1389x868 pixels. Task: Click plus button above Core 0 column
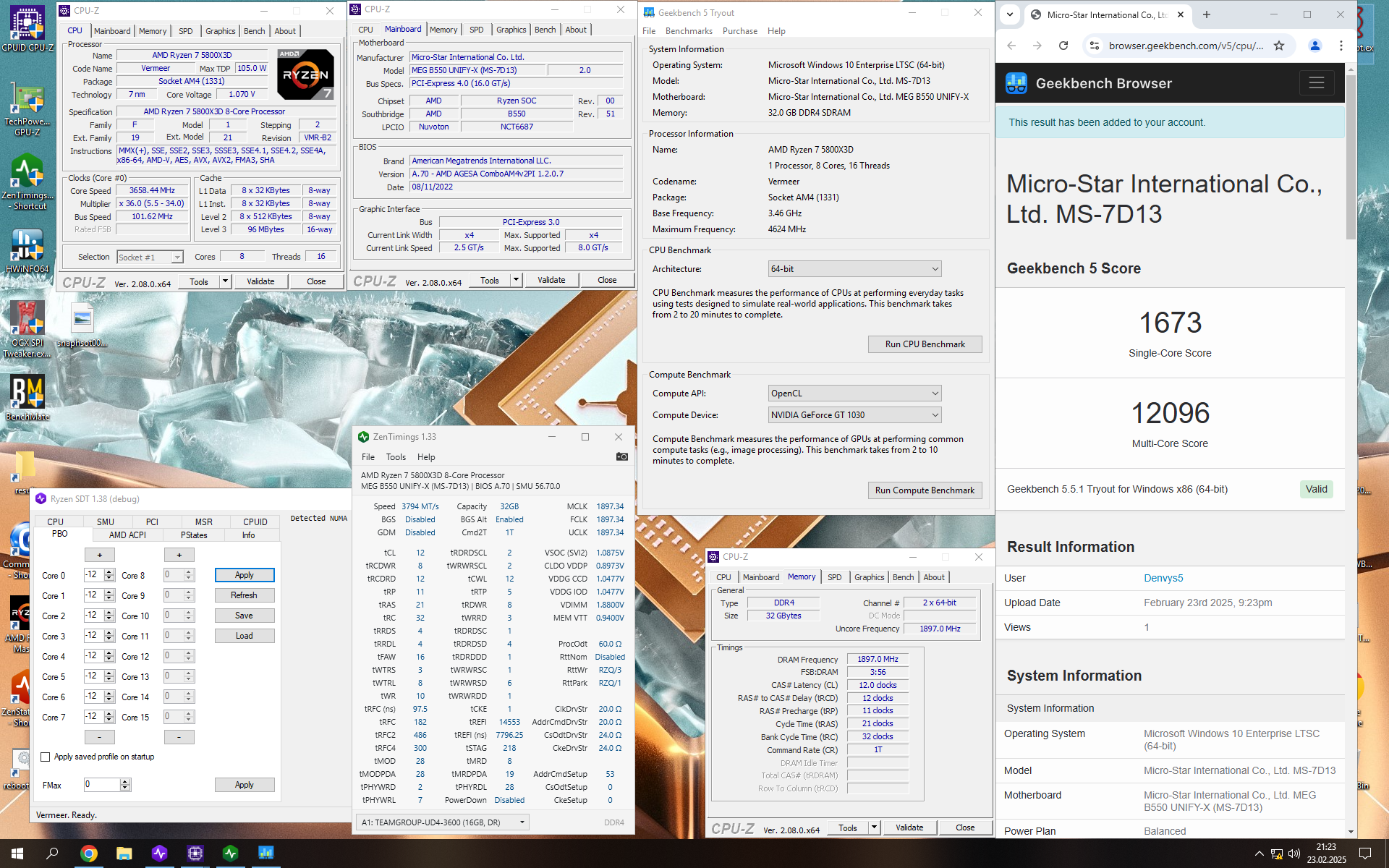[x=100, y=555]
